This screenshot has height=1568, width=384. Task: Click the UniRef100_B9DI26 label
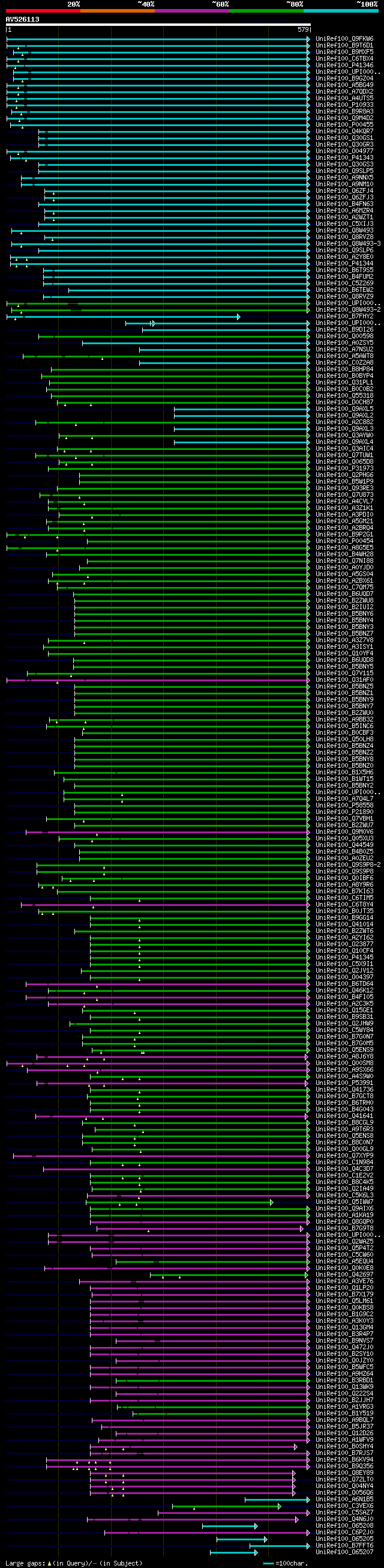coord(344,330)
